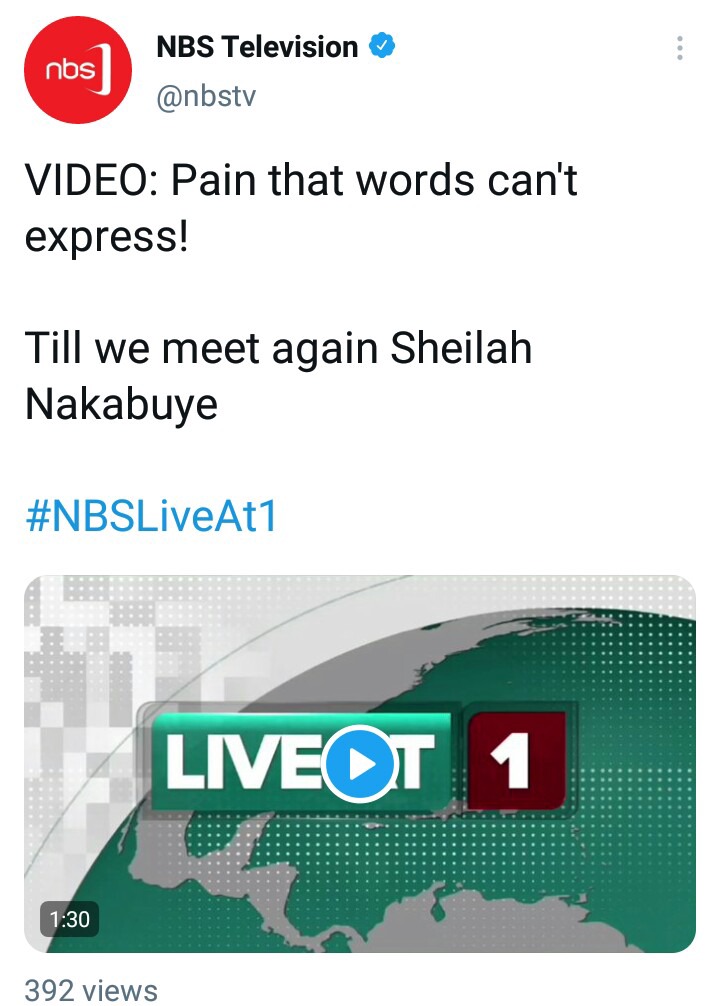Click the white 'nbs' logo text inside avatar
Viewport: 720px width, 1006px height.
(x=71, y=69)
